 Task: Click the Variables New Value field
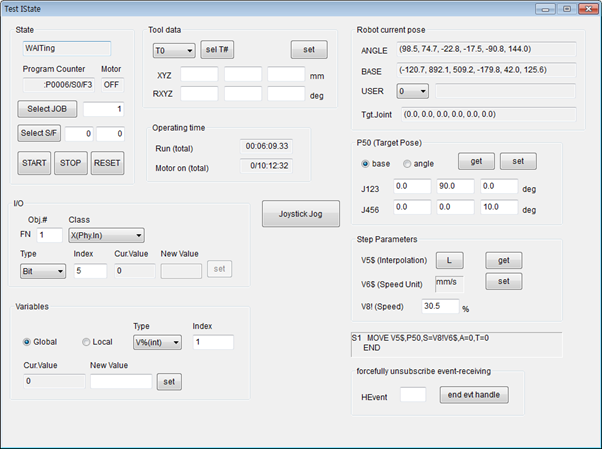click(121, 381)
